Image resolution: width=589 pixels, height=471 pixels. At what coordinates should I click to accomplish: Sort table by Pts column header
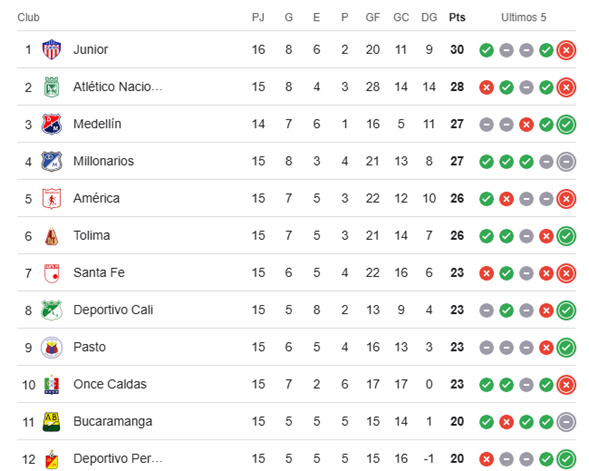click(x=457, y=17)
